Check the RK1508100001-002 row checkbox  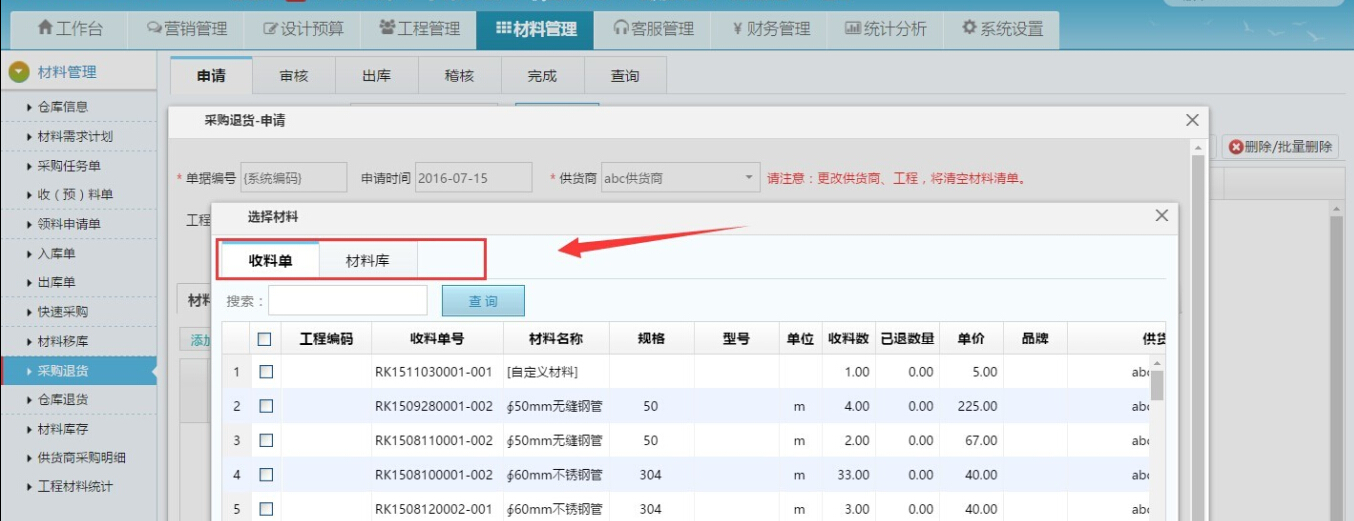[x=266, y=475]
